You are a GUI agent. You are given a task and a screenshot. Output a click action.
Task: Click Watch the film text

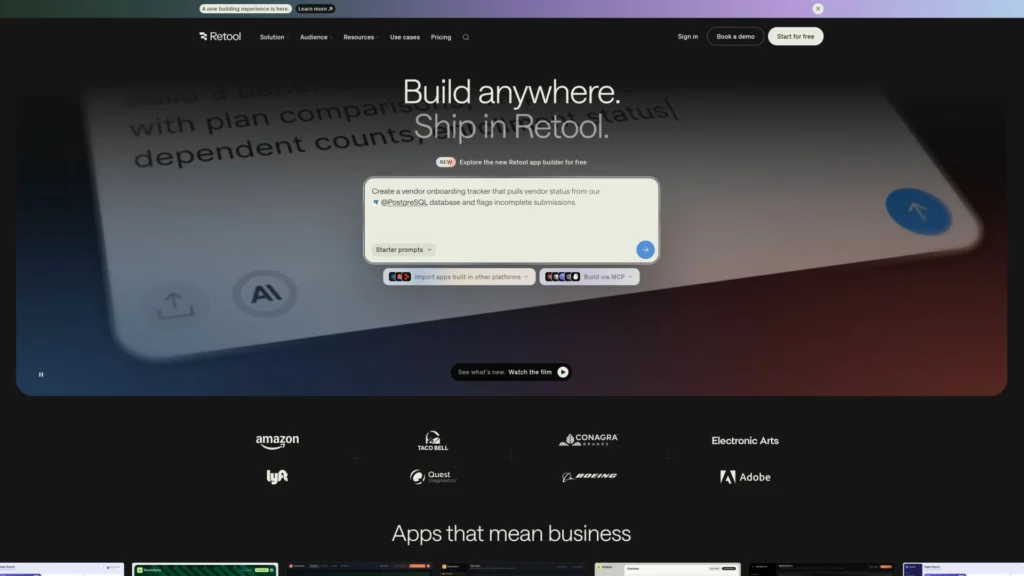point(530,372)
